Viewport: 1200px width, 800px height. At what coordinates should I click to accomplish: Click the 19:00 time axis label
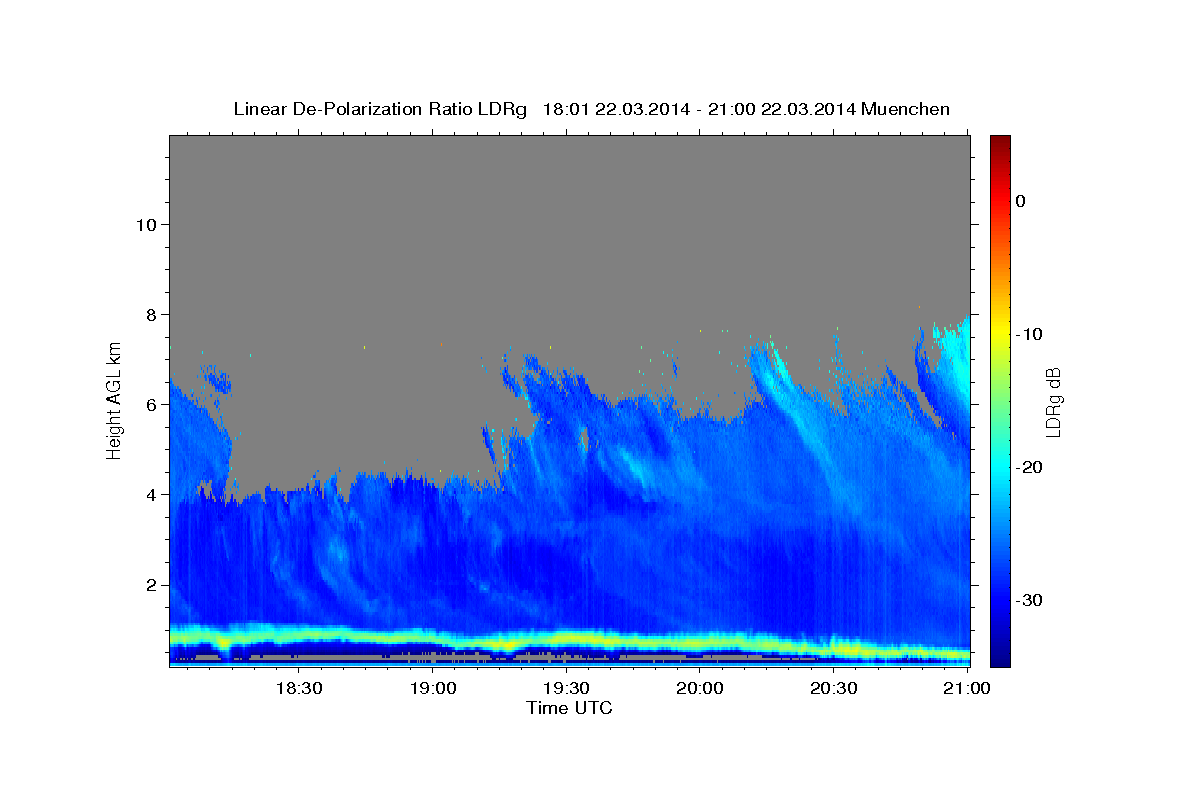(x=433, y=689)
